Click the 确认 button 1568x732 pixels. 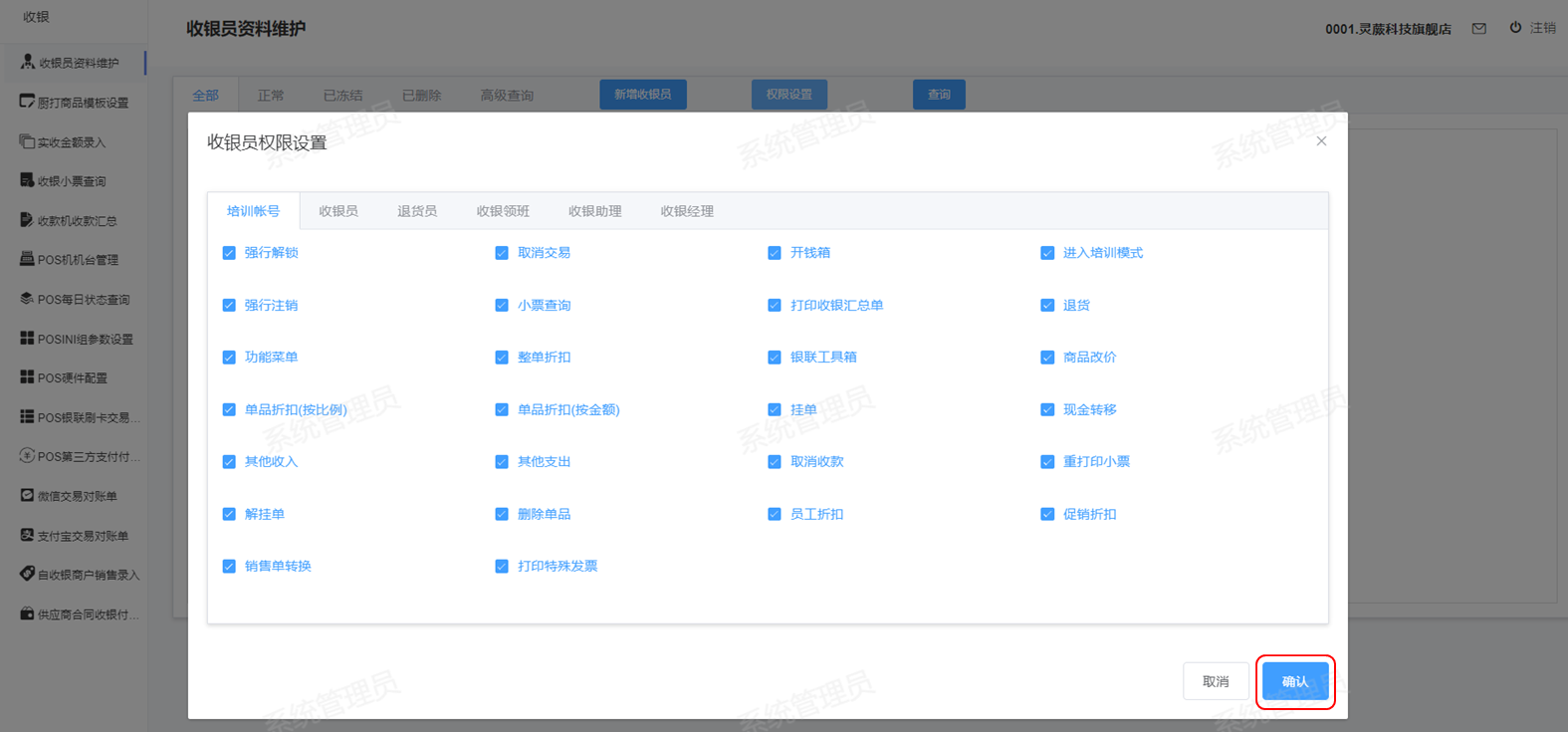[x=1294, y=681]
